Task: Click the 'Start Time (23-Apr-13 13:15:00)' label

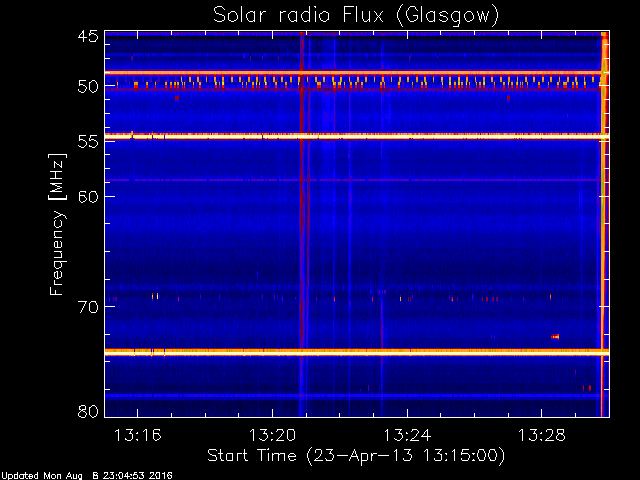Action: [x=356, y=456]
